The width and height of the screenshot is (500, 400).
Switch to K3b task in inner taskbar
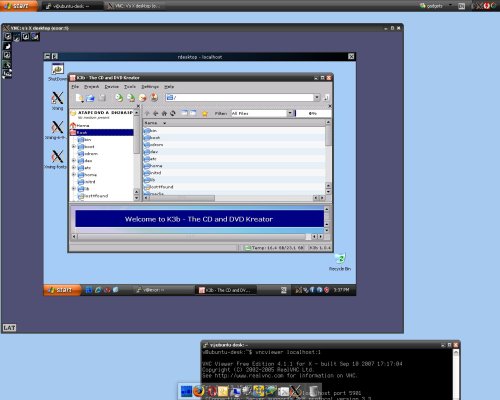pos(227,290)
